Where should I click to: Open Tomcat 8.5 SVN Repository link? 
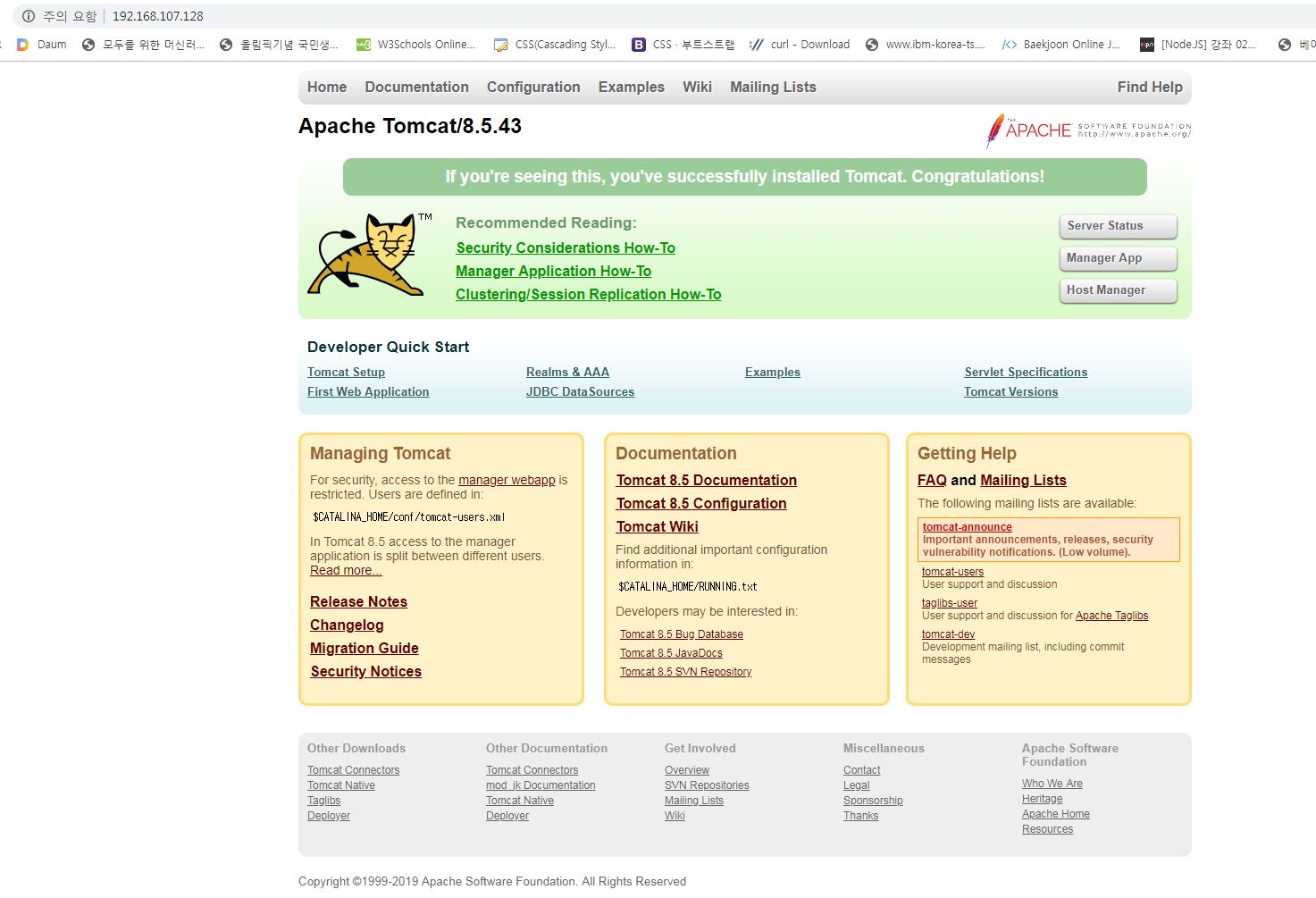coord(686,672)
